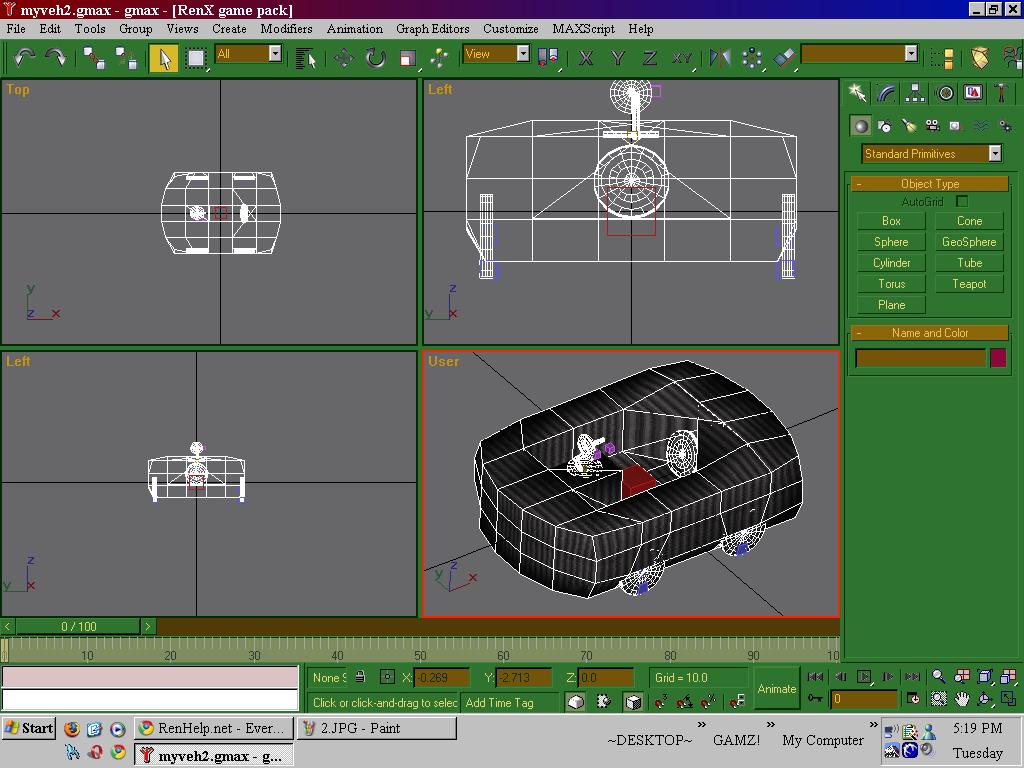Click the Mirror Selected Objects tool
This screenshot has height=768, width=1024.
click(x=720, y=58)
